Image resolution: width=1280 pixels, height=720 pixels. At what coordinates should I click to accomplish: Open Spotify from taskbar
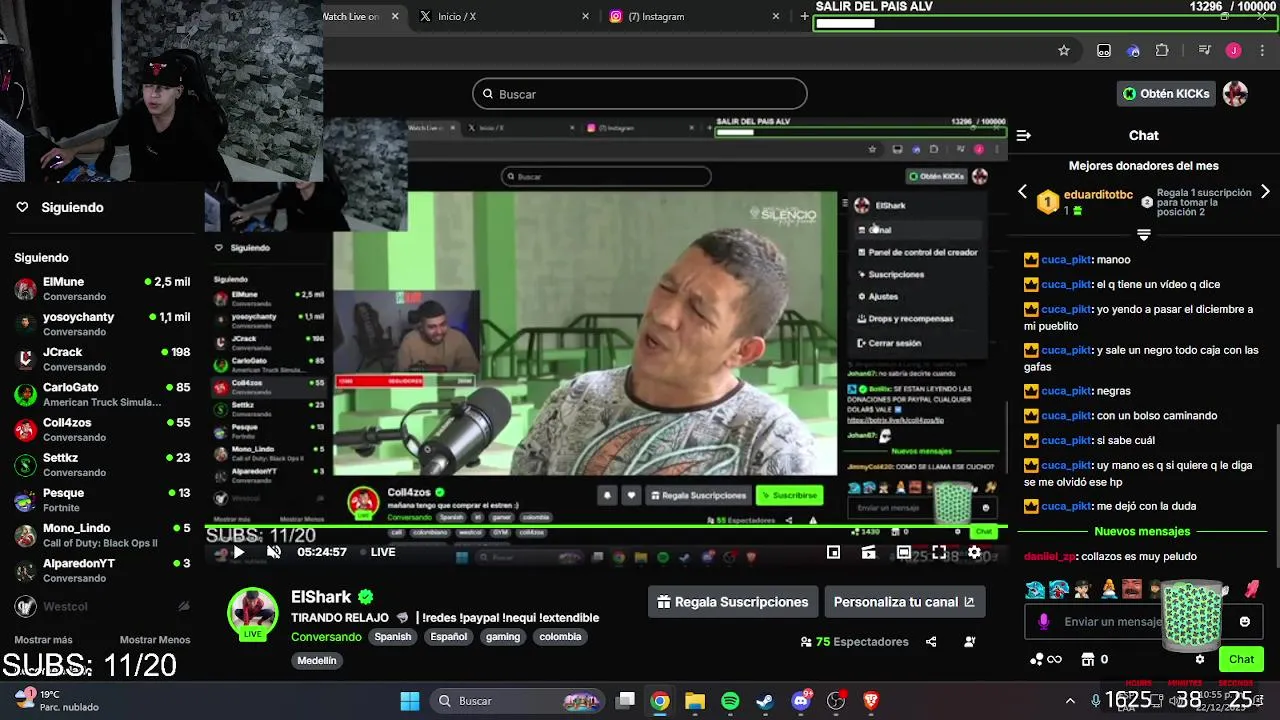(x=730, y=701)
